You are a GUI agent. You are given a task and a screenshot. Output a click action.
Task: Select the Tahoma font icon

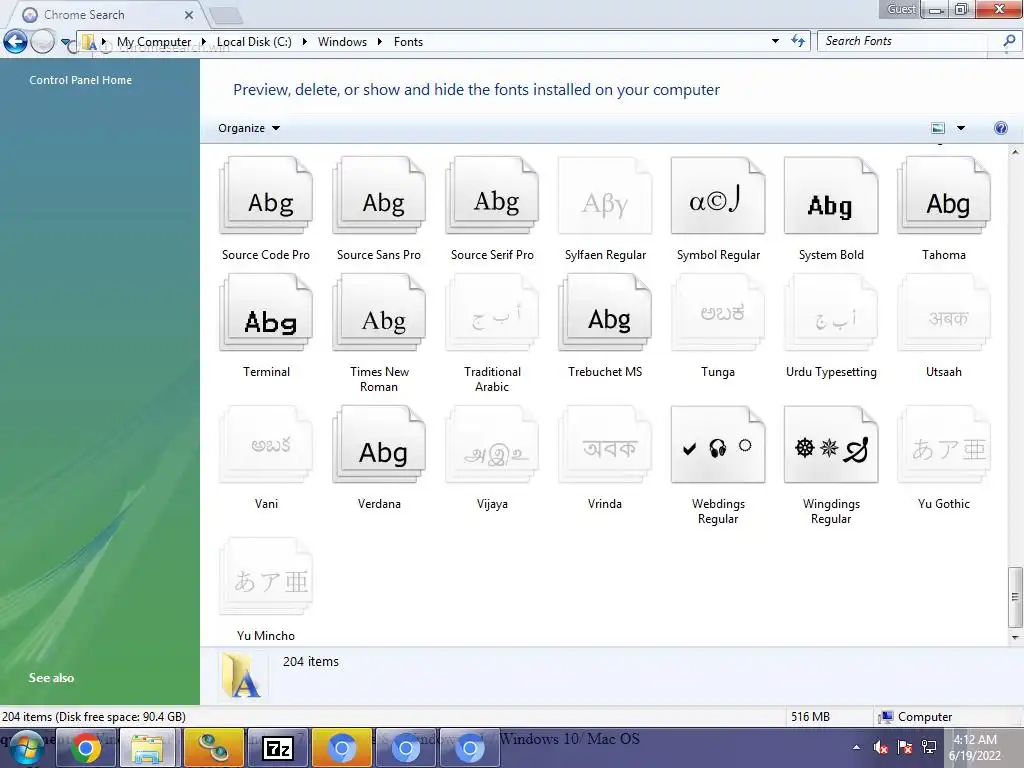(944, 195)
